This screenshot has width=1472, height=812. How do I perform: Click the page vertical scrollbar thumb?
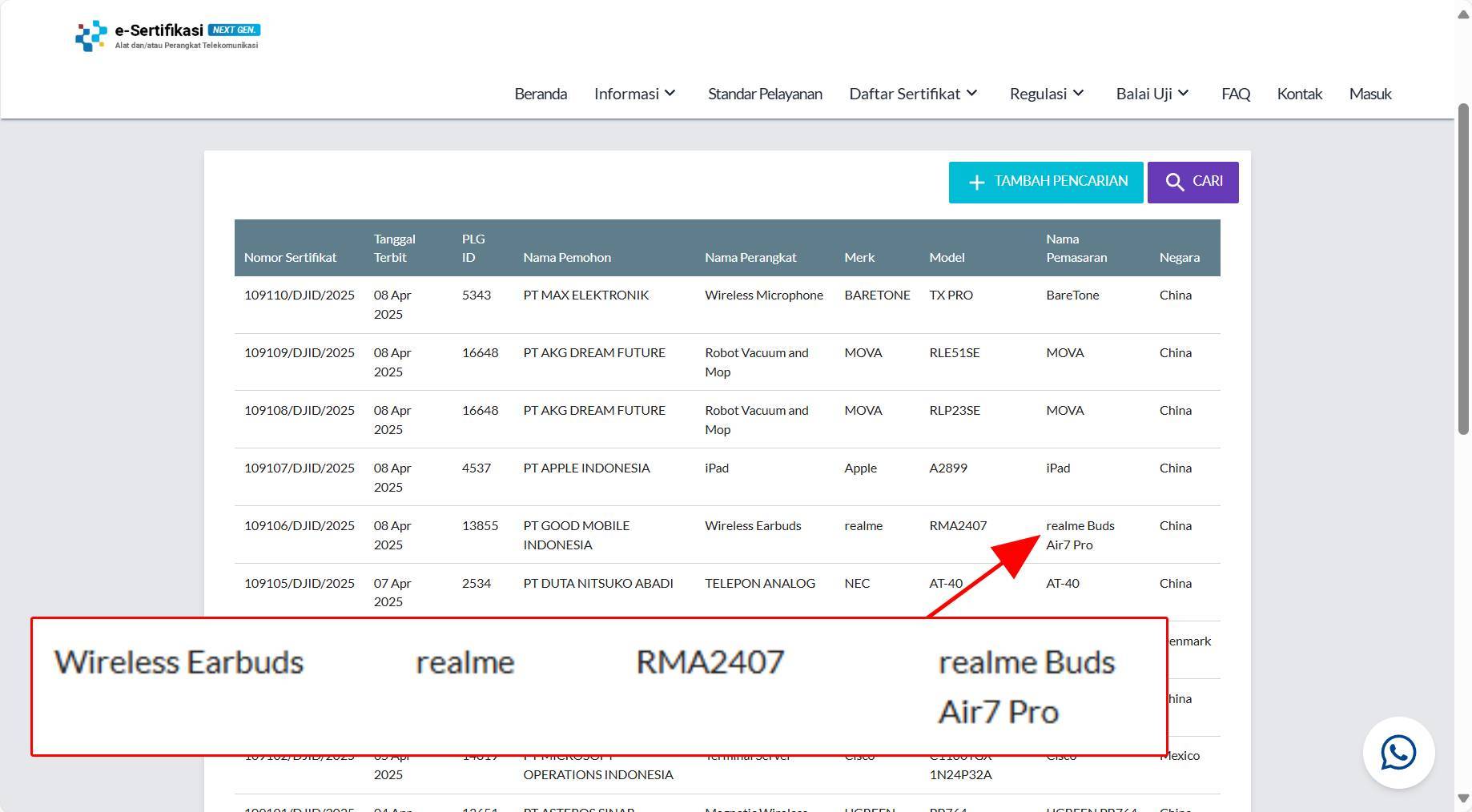pos(1463,269)
